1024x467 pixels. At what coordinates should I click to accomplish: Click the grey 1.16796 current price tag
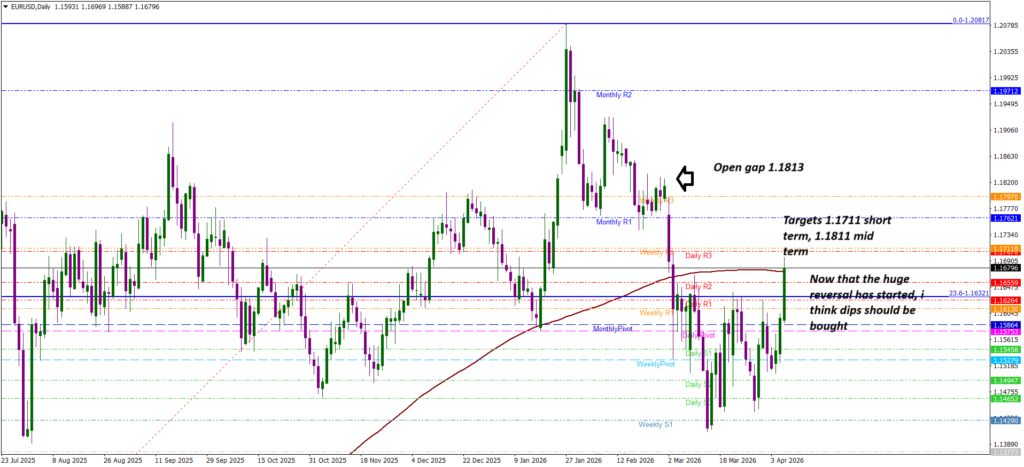[x=1004, y=268]
